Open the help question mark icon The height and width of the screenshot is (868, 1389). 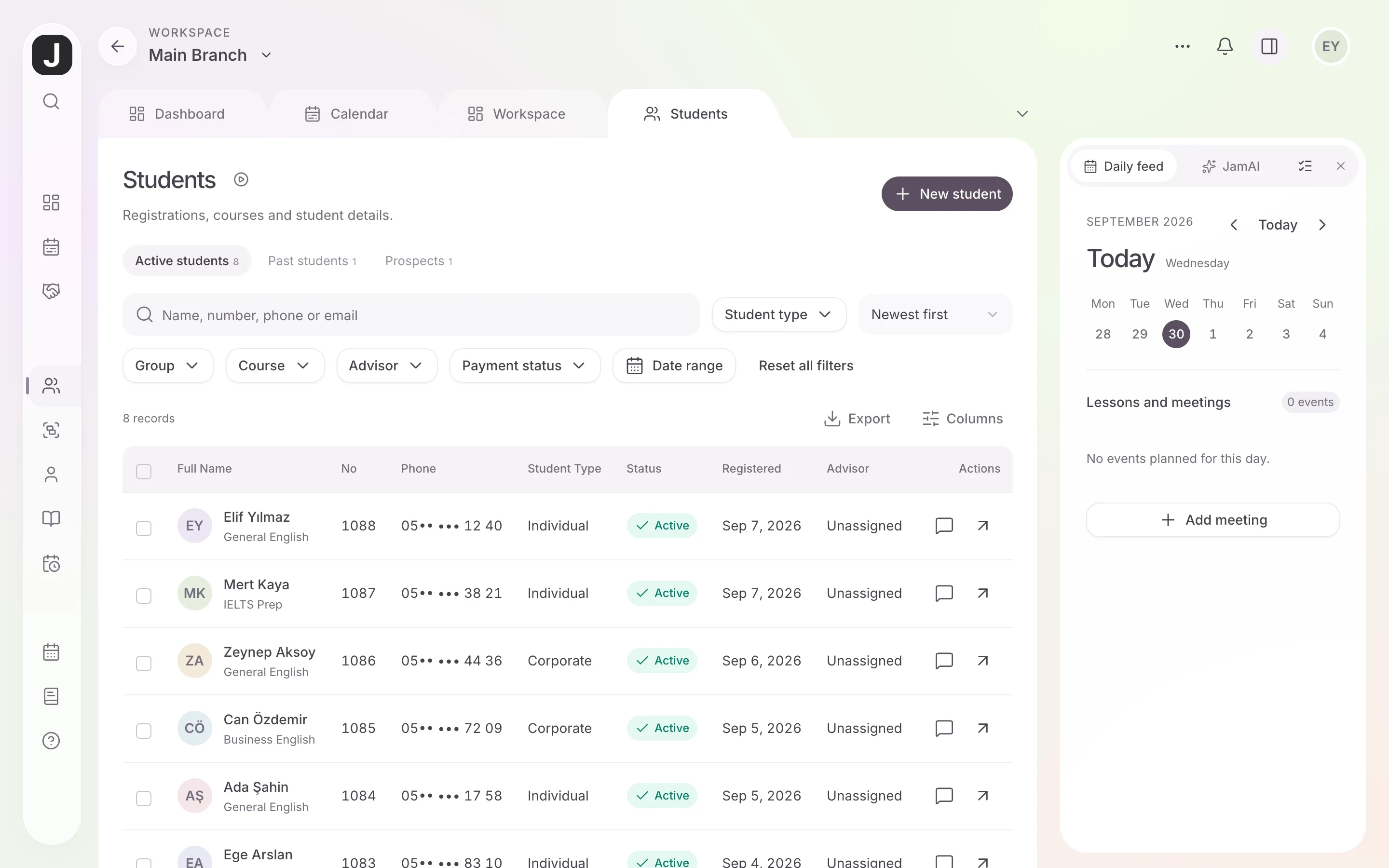[x=51, y=741]
